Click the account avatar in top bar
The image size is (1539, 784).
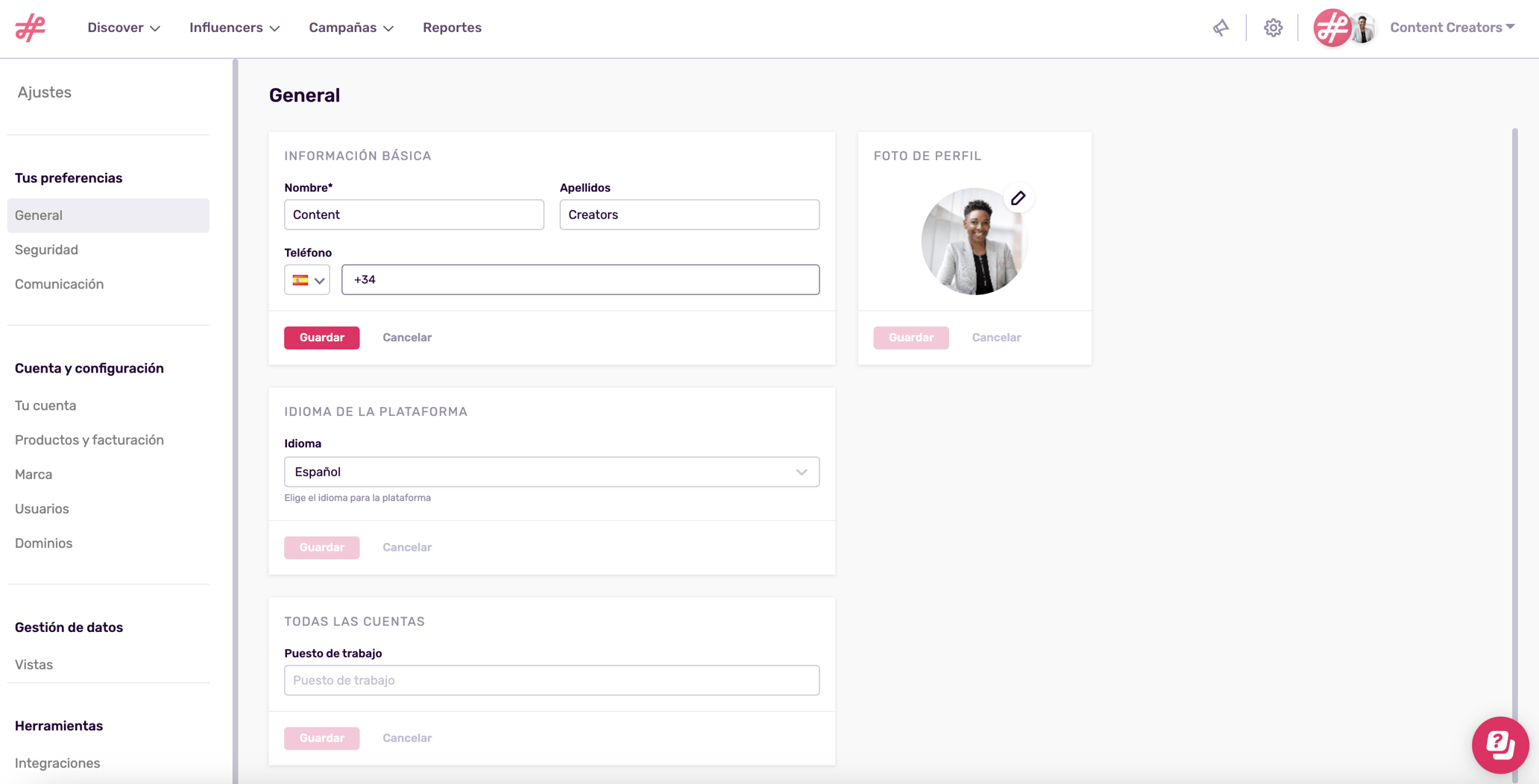(1344, 28)
